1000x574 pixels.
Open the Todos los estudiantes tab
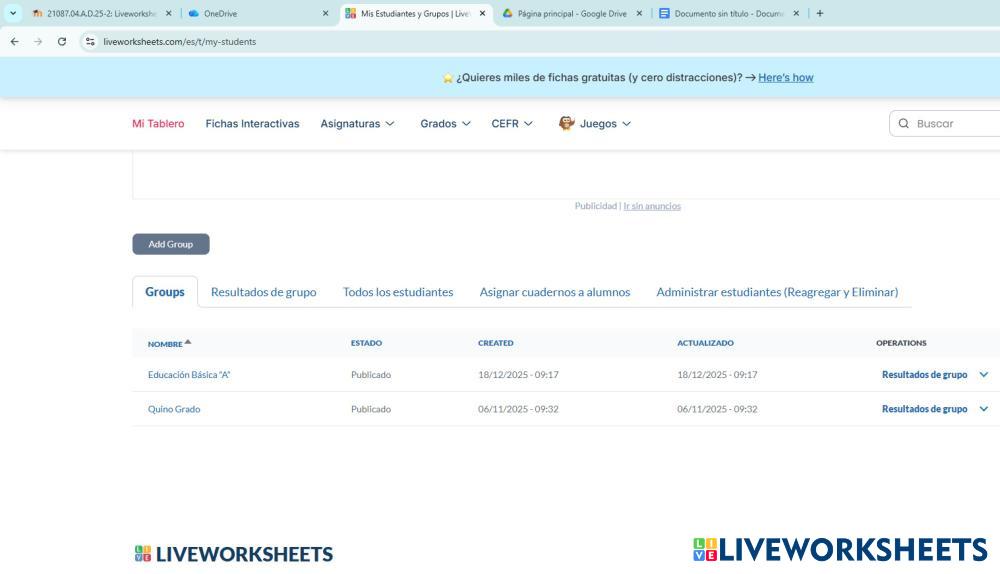(x=398, y=292)
